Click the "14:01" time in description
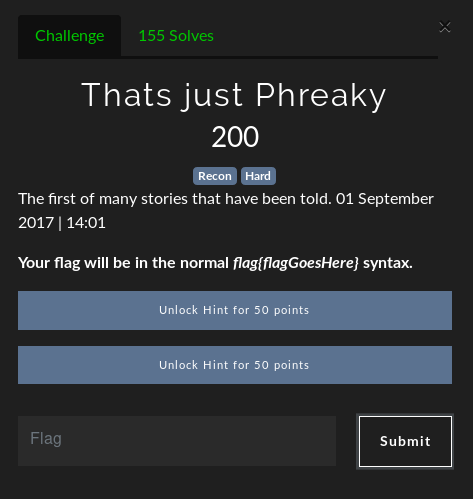 86,223
